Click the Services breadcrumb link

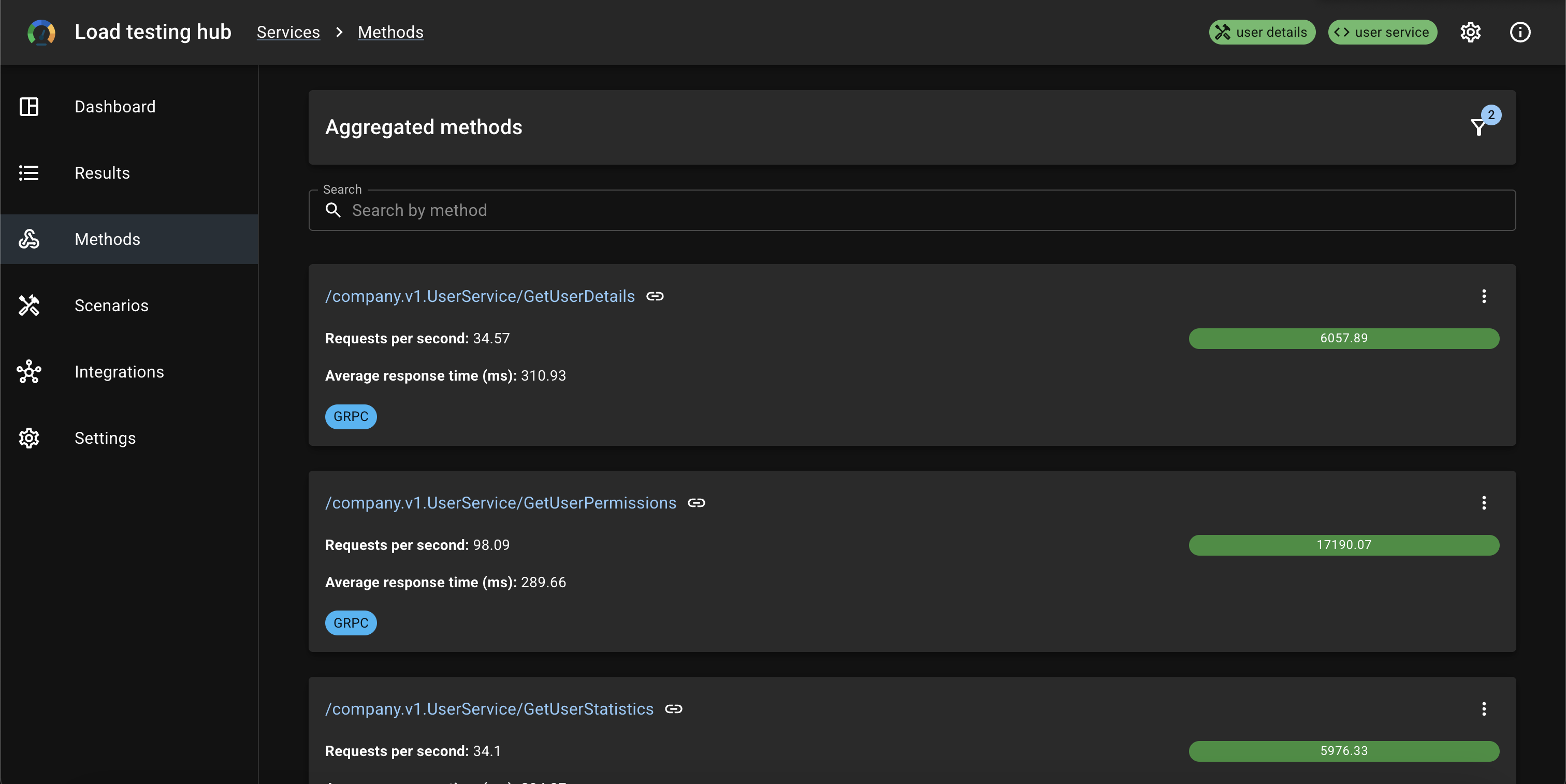tap(288, 32)
